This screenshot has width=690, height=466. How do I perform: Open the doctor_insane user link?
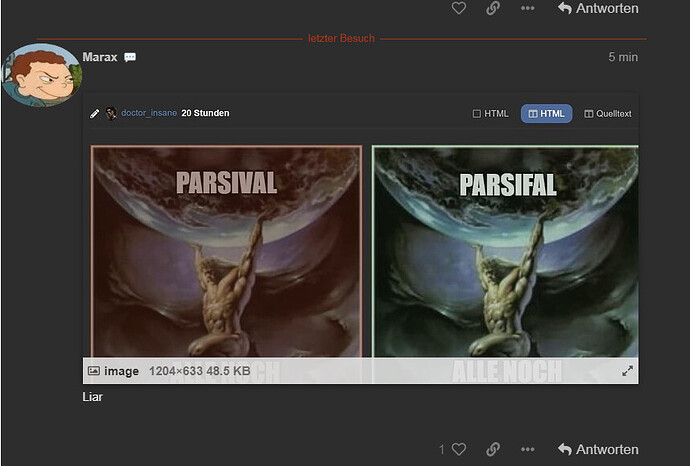coord(149,113)
